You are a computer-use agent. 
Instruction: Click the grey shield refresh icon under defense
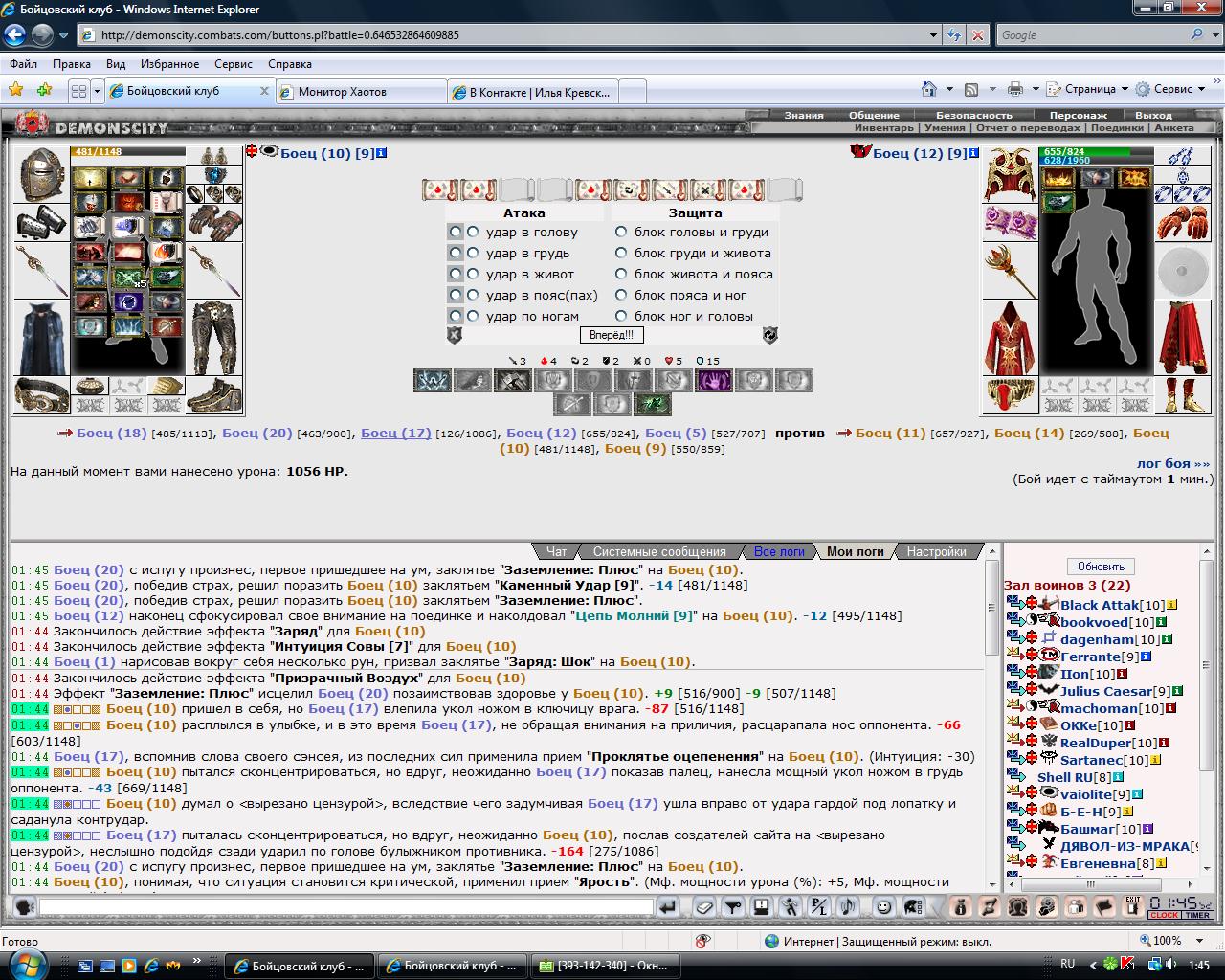(769, 335)
